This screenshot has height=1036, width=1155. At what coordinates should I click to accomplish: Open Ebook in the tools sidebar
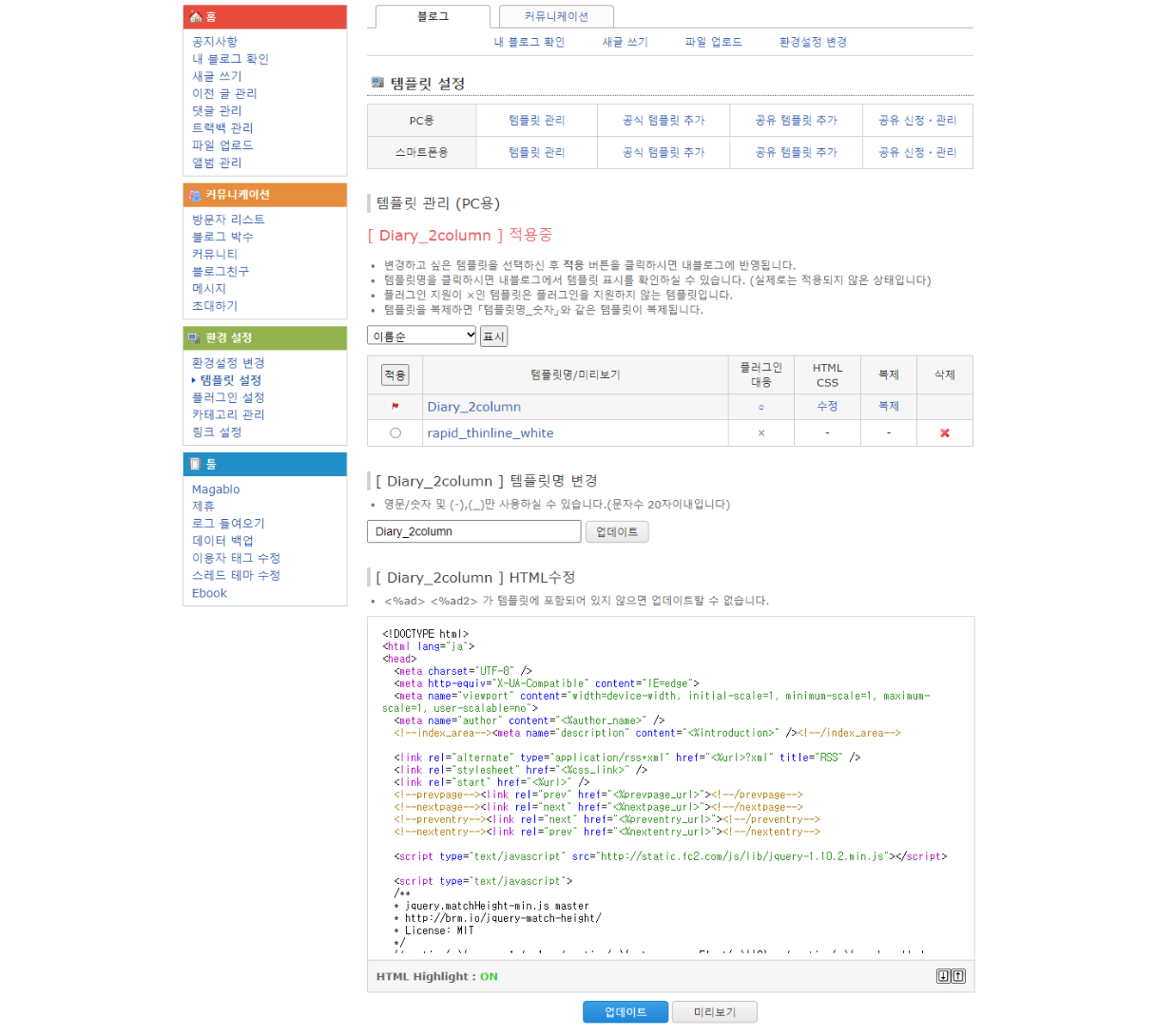(x=209, y=593)
